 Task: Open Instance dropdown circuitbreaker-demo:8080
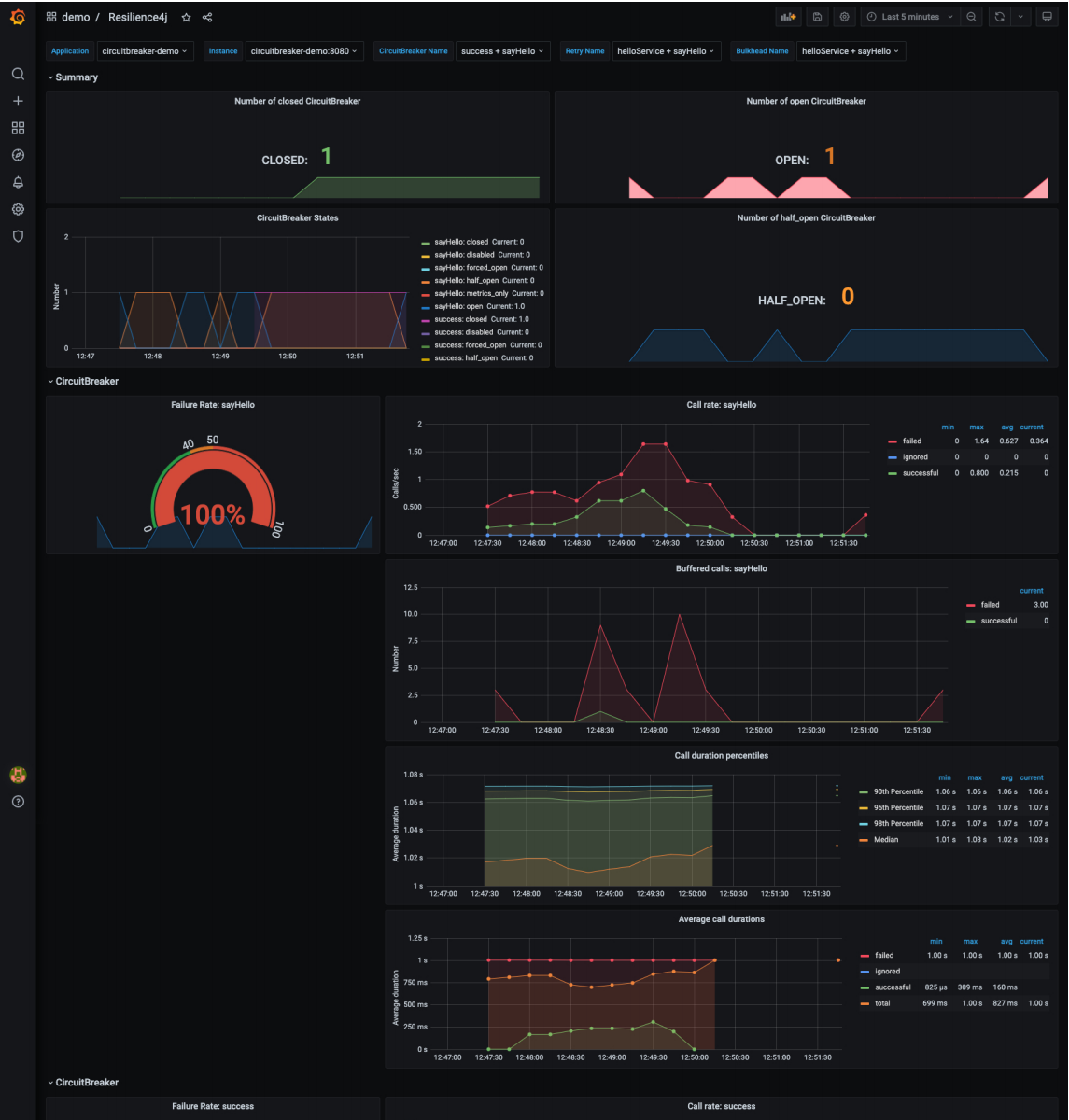[304, 51]
